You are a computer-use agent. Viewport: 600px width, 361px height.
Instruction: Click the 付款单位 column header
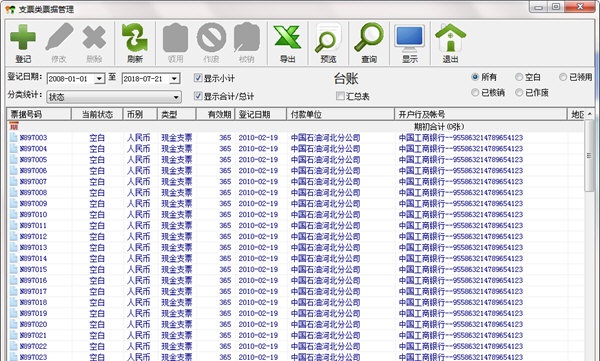(340, 114)
